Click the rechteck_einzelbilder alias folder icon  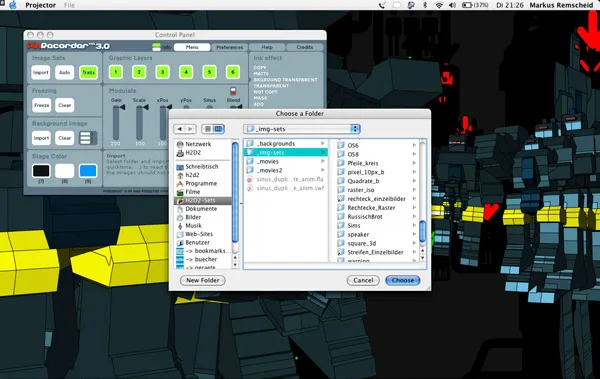click(341, 199)
